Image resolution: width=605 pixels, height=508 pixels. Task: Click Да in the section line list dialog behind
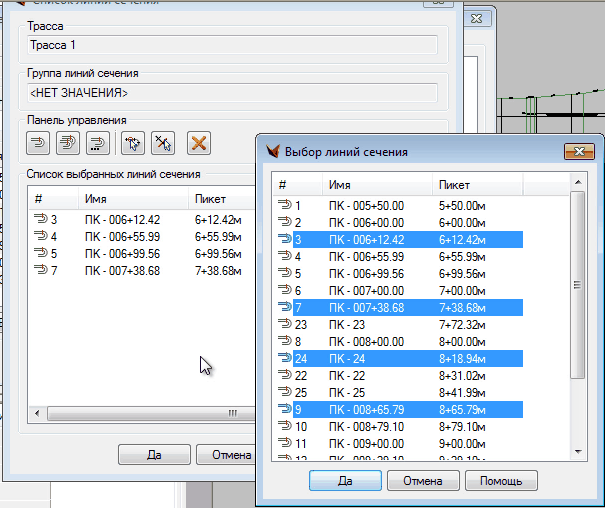[154, 455]
